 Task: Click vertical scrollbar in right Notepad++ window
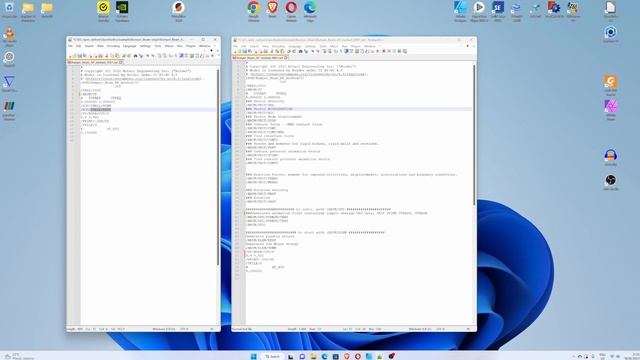474,135
